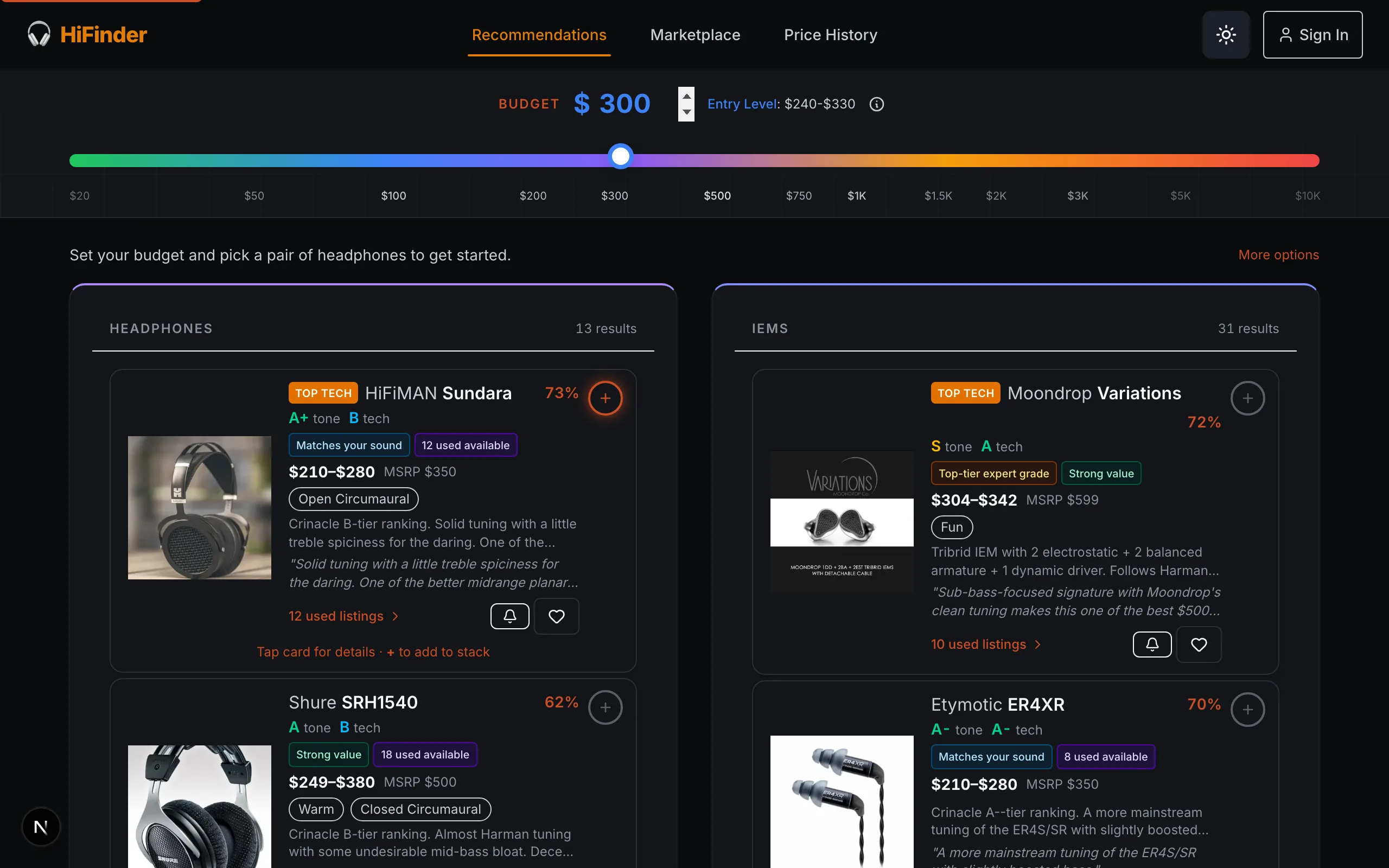
Task: Click the IEMS section heading
Action: 770,328
